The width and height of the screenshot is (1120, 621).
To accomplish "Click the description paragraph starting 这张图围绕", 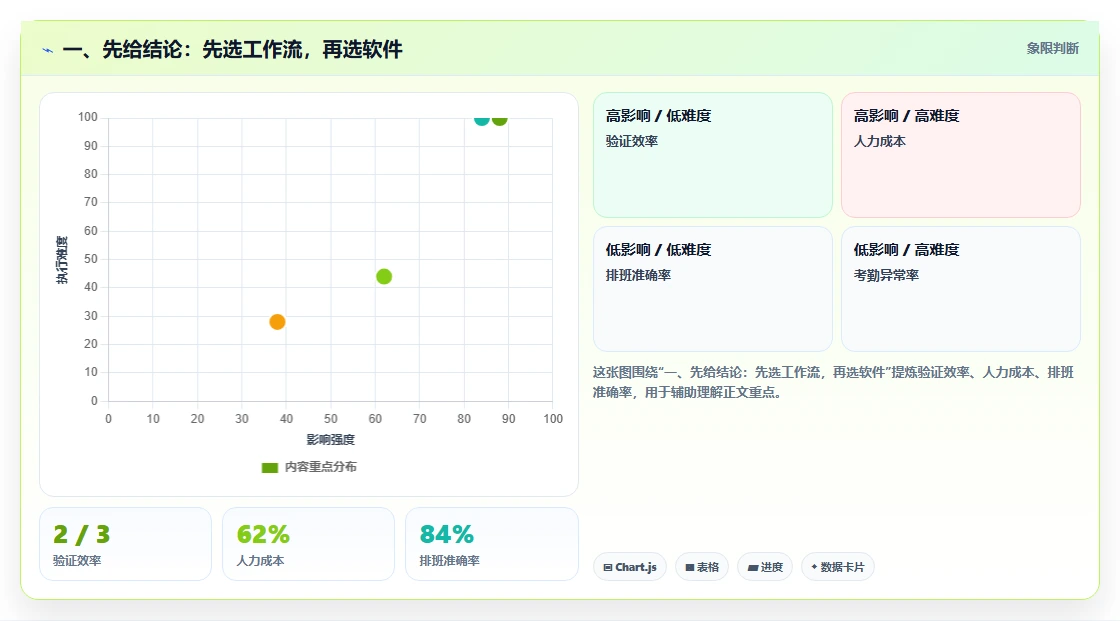I will (x=833, y=382).
